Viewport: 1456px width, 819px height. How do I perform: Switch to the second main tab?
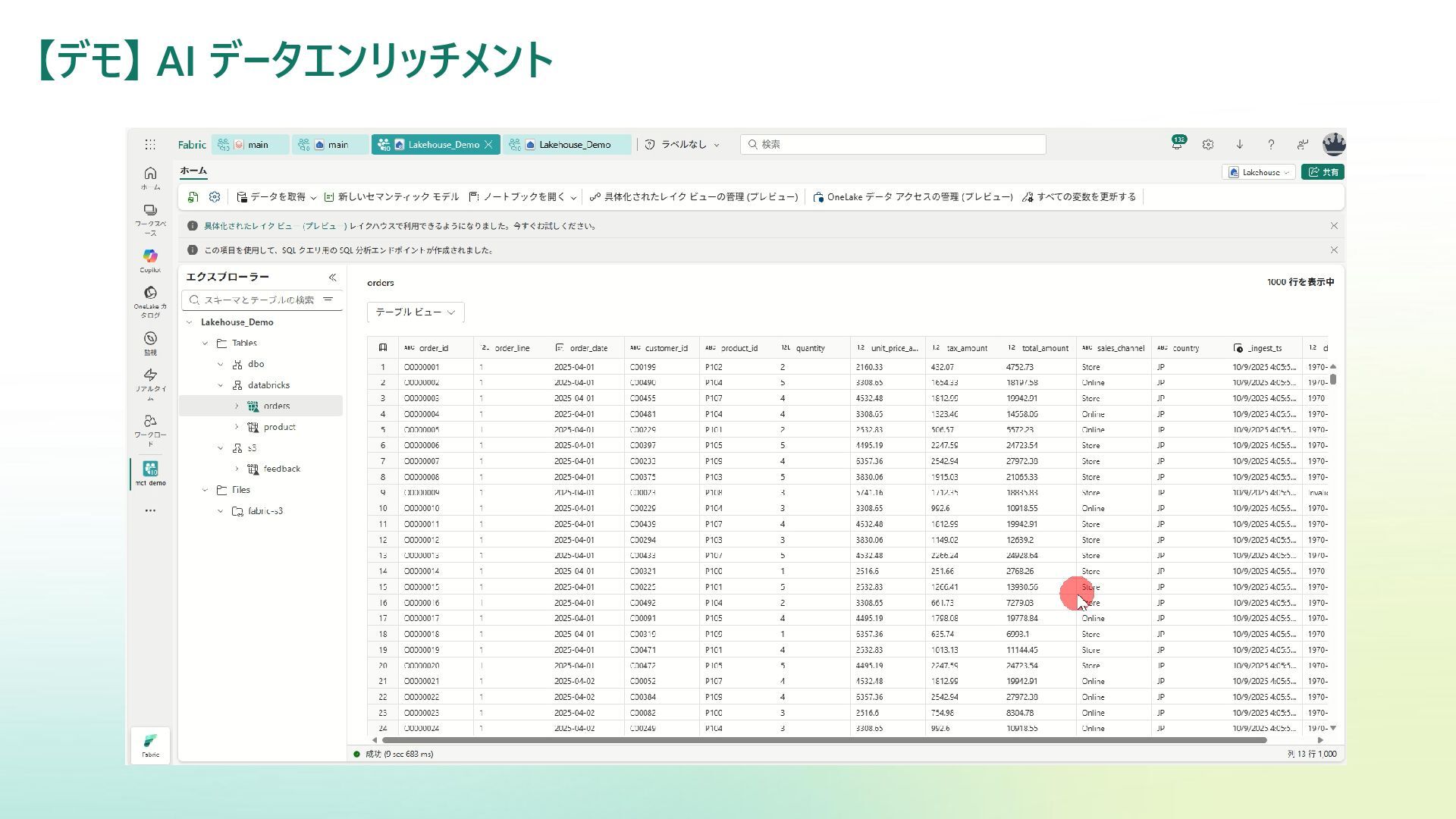(331, 145)
